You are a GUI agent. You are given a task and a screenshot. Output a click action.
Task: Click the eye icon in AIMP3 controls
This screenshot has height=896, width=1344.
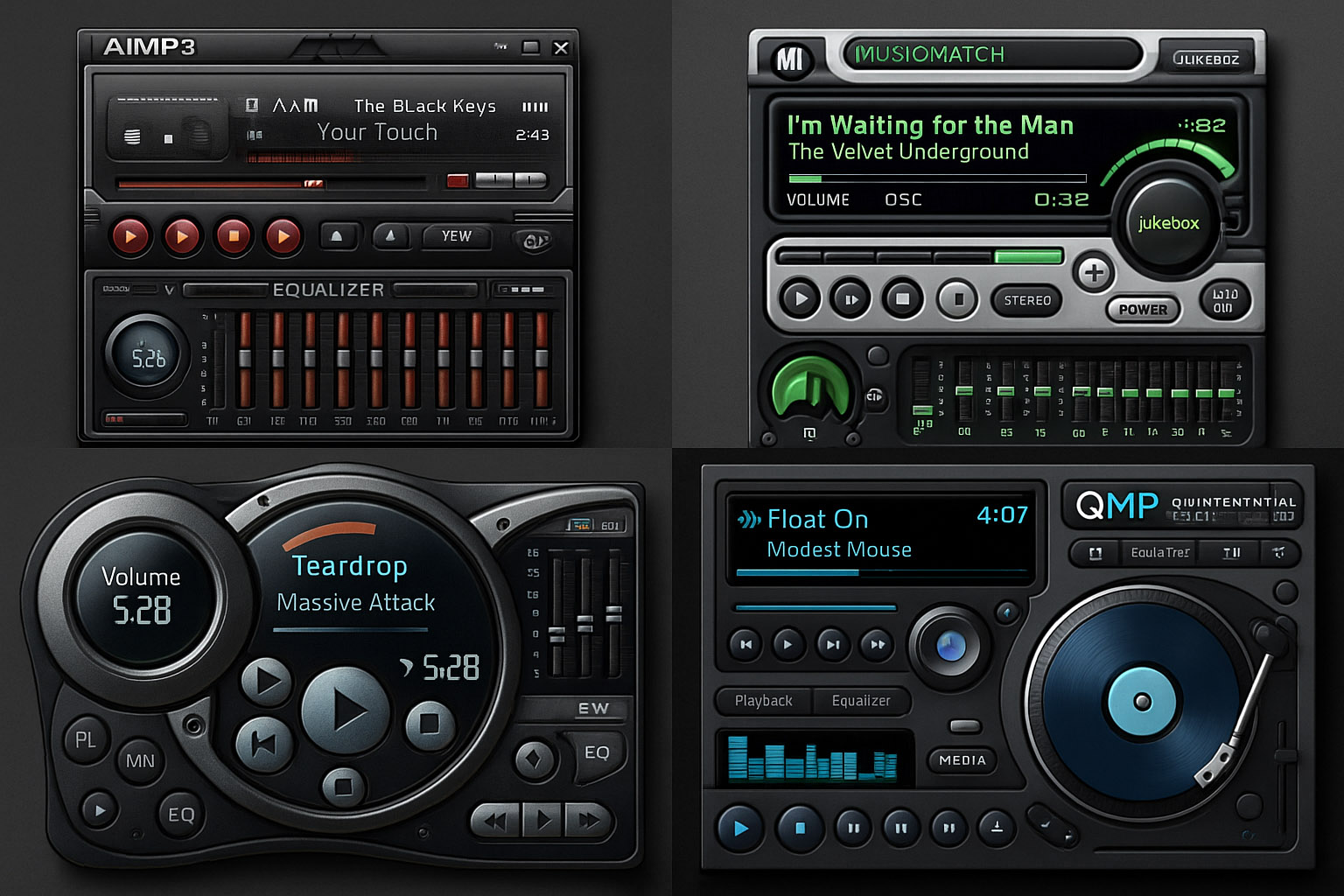click(534, 241)
